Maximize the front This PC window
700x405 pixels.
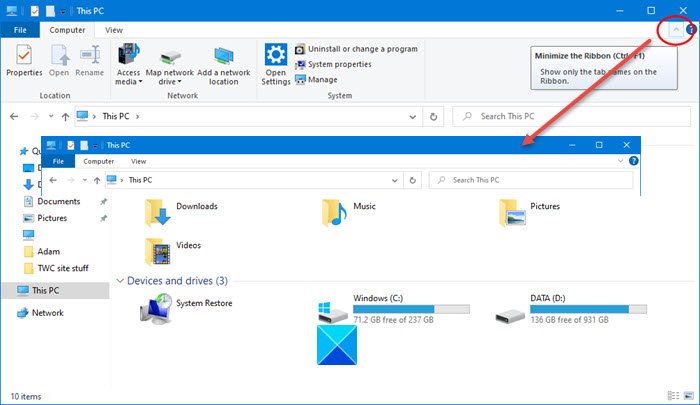point(599,145)
